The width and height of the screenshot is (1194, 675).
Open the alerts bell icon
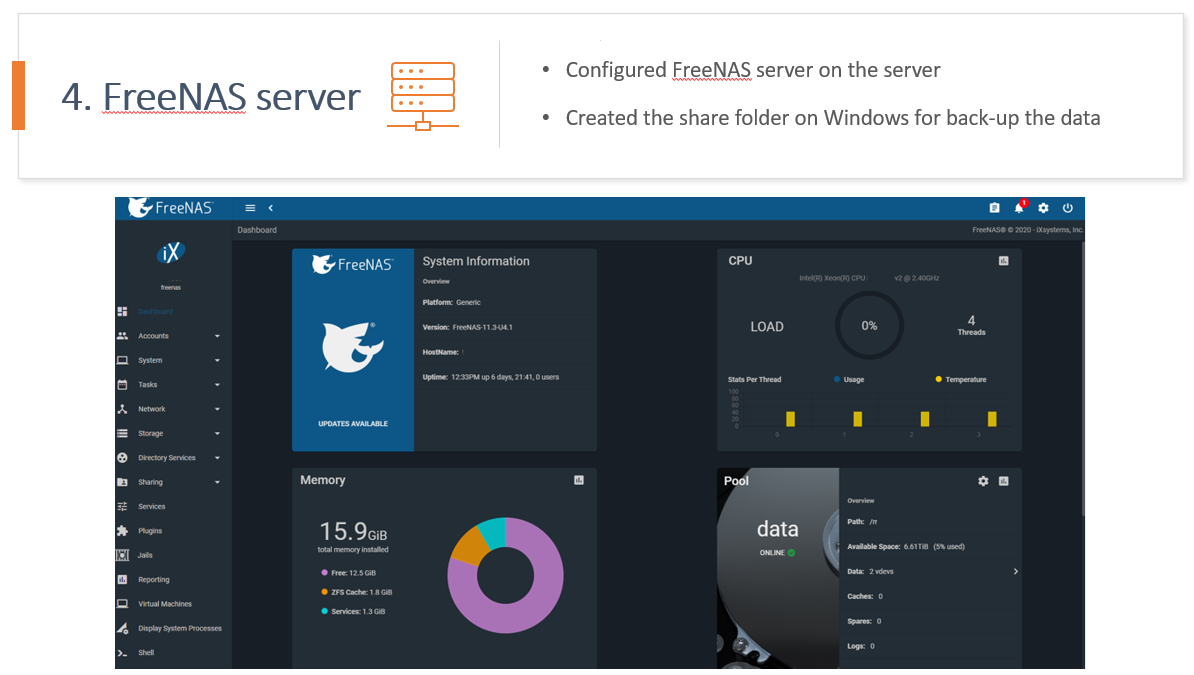click(x=1019, y=207)
